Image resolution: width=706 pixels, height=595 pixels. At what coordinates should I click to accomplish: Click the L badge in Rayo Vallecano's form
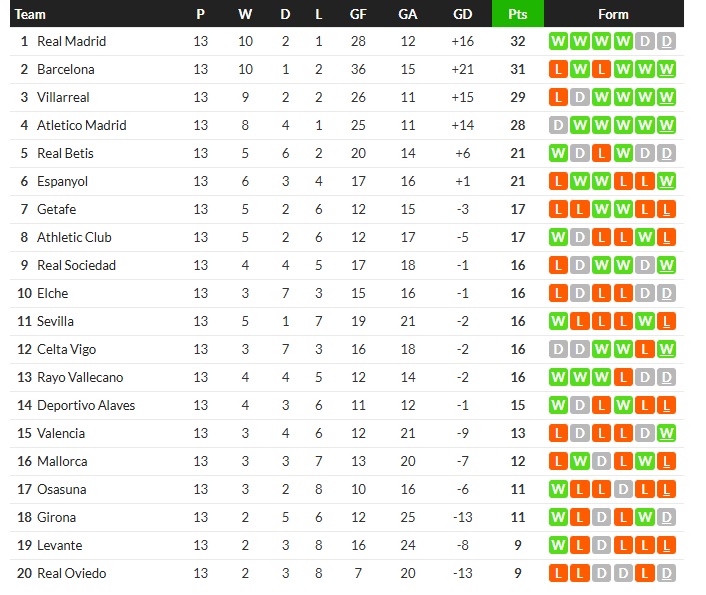(x=623, y=377)
